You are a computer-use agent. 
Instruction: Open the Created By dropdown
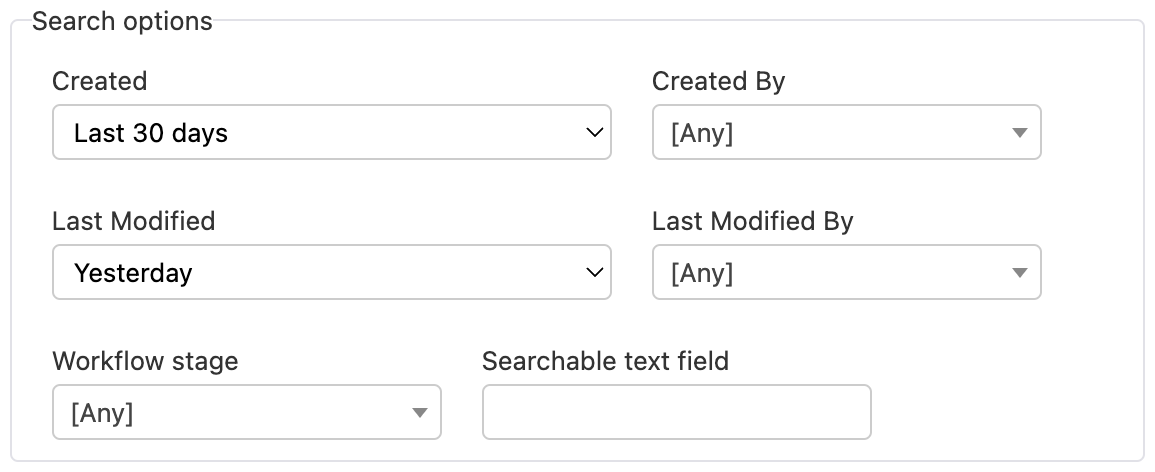[846, 133]
